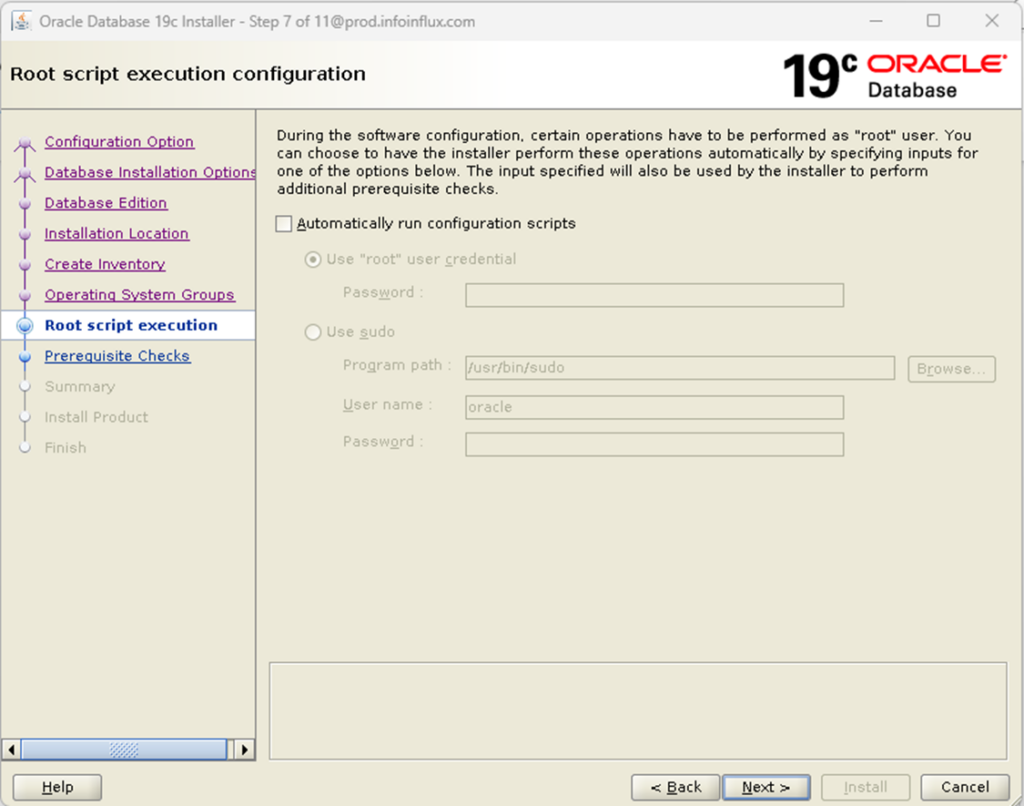Go back to the previous step
The width and height of the screenshot is (1024, 806).
point(675,787)
